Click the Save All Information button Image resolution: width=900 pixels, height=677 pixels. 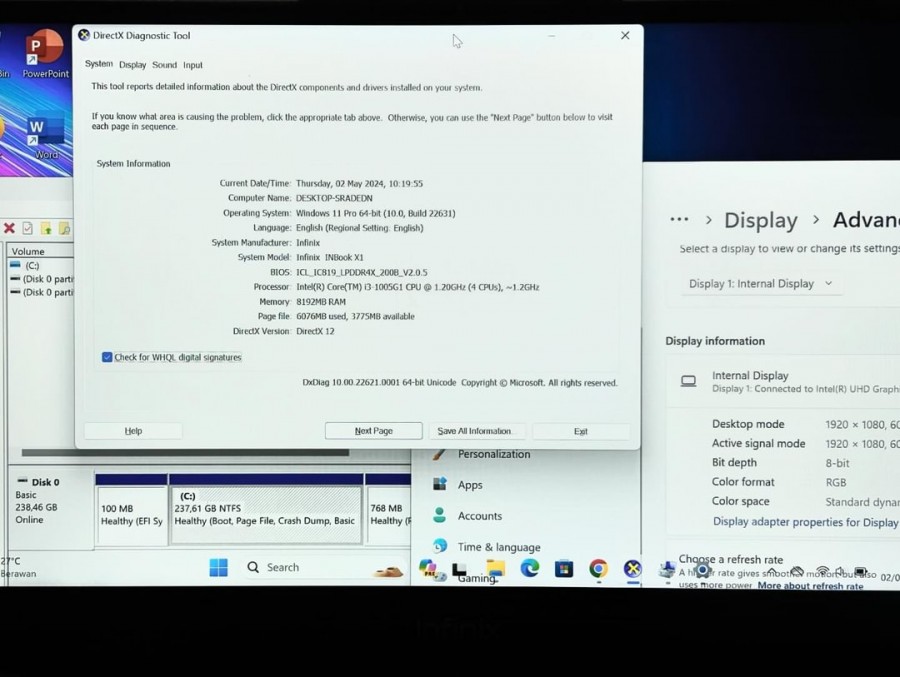click(475, 431)
